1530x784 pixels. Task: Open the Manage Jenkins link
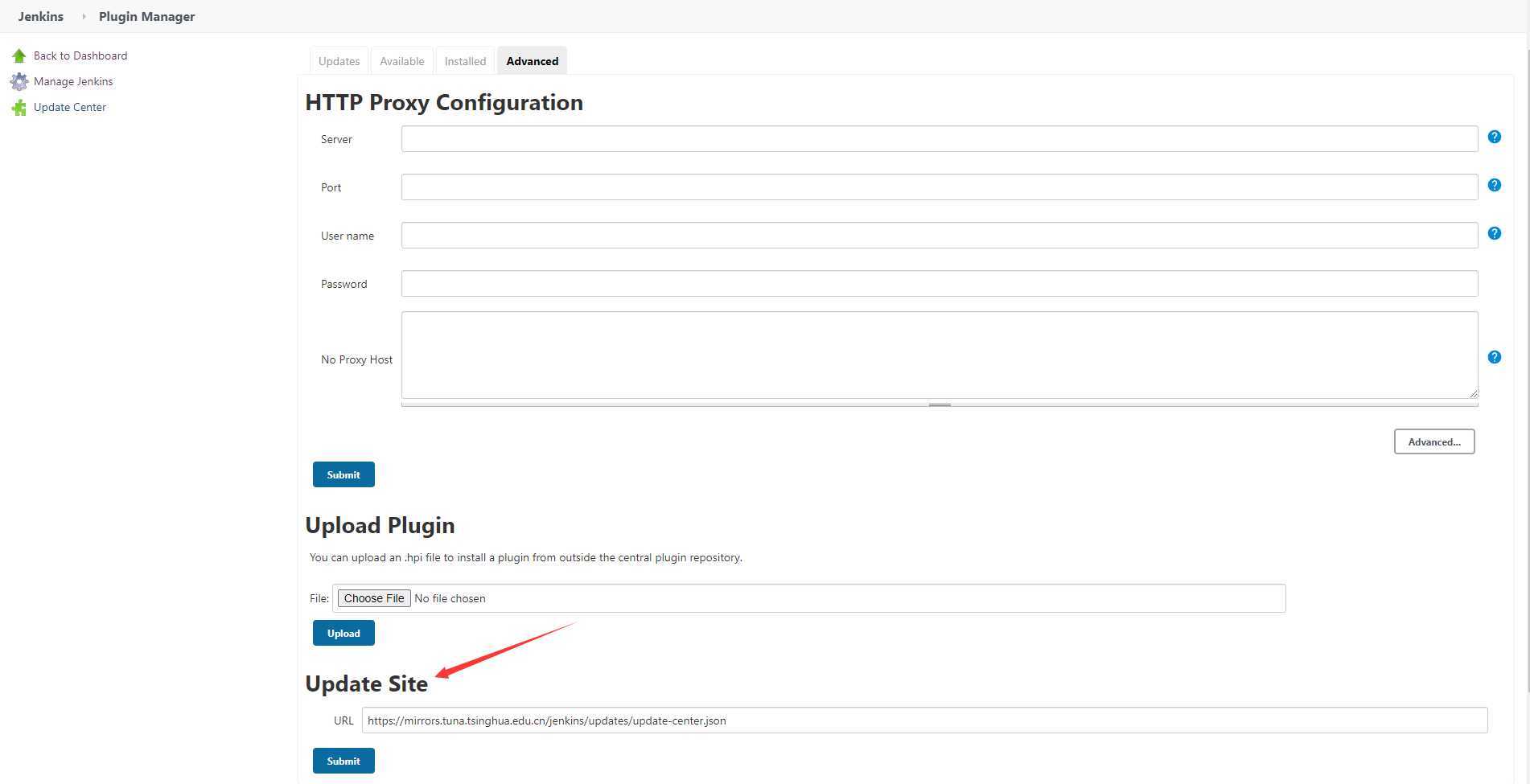73,81
